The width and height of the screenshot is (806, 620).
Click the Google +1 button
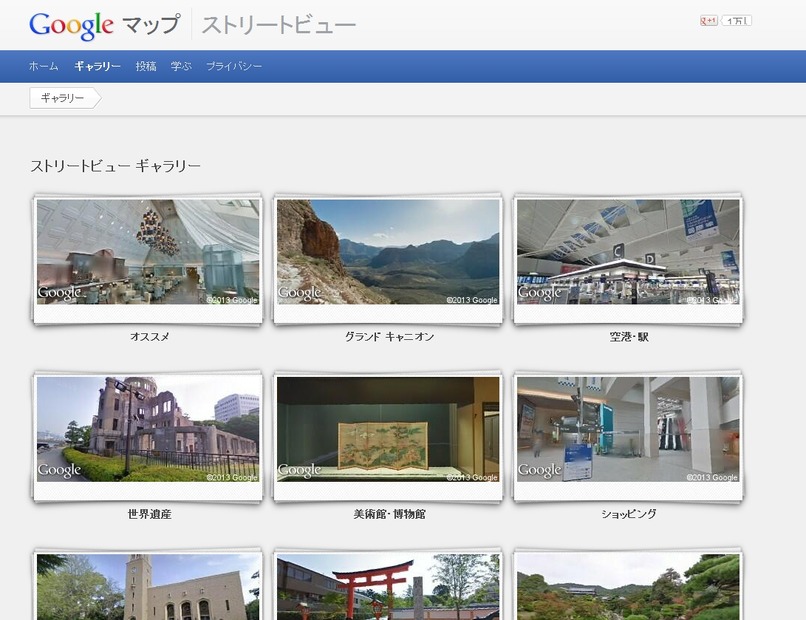[709, 21]
